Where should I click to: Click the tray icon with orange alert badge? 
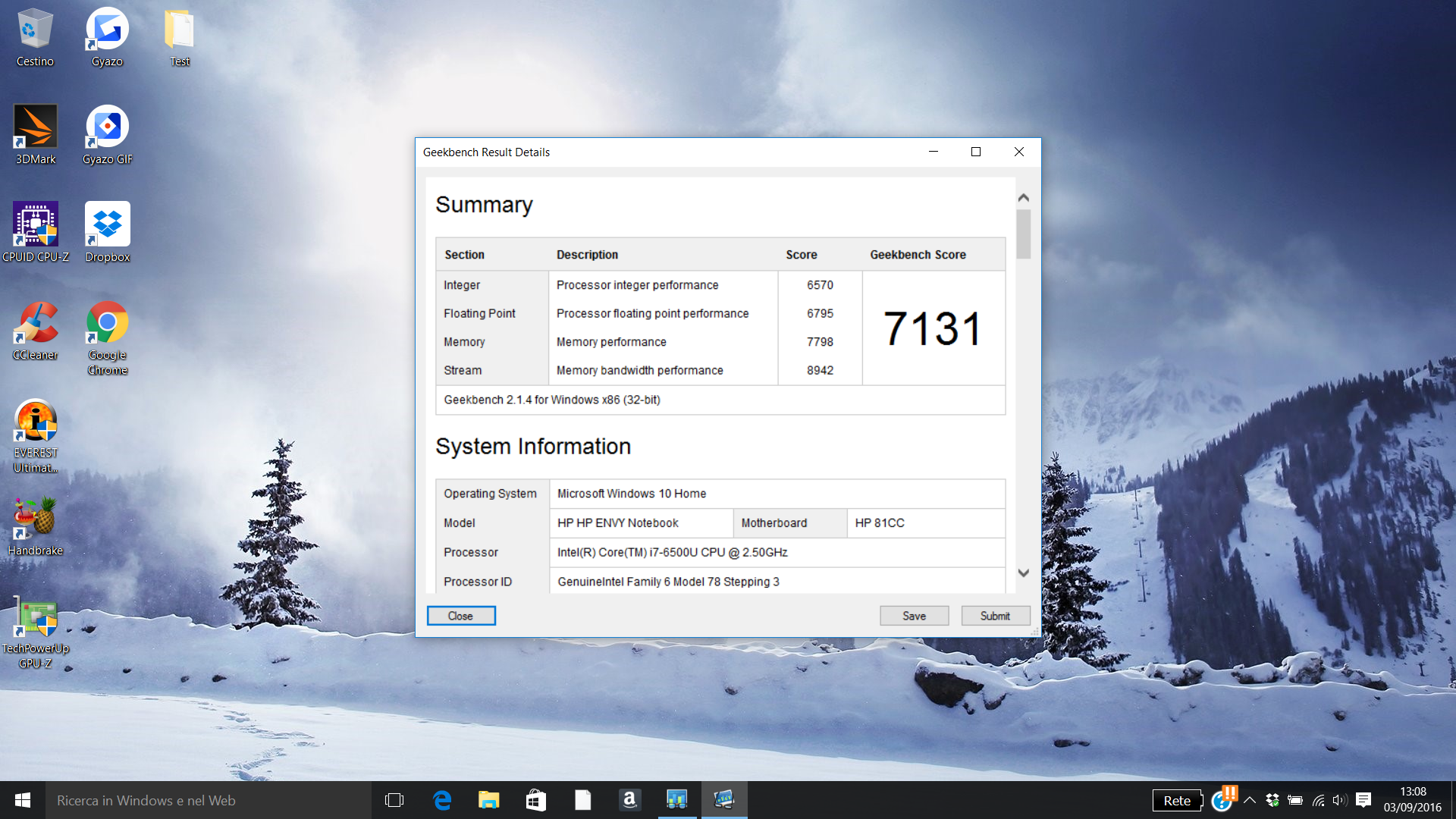pos(1224,799)
